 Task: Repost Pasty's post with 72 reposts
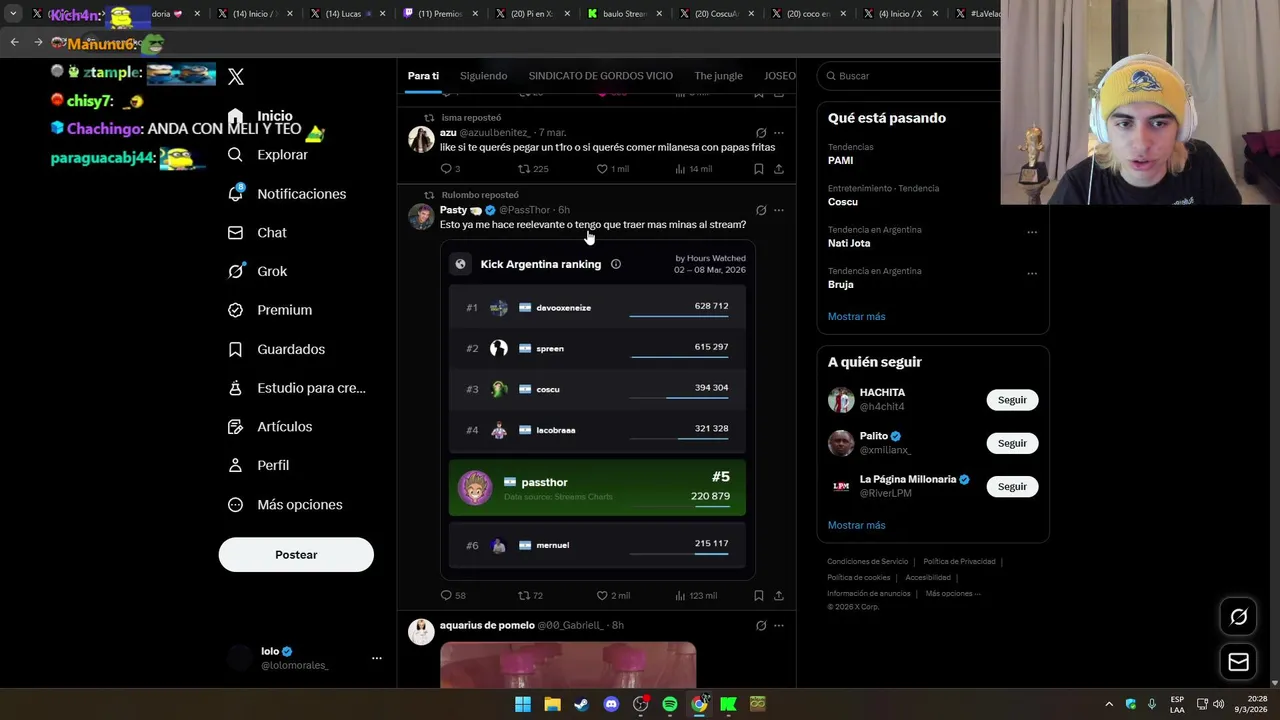[530, 596]
